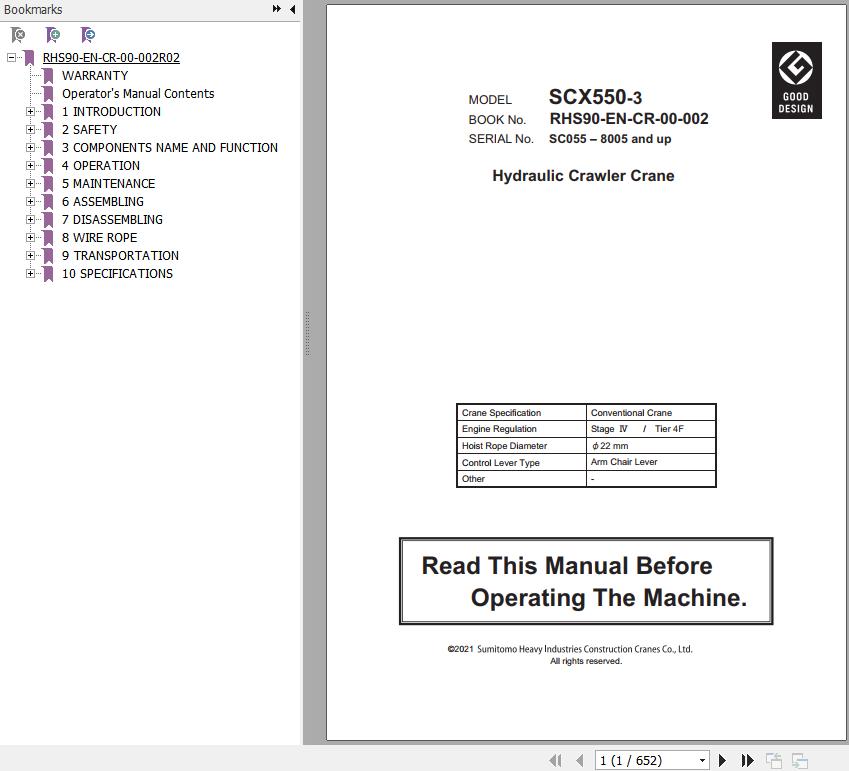
Task: Click the go-to bookmark arrow icon
Action: [x=88, y=35]
